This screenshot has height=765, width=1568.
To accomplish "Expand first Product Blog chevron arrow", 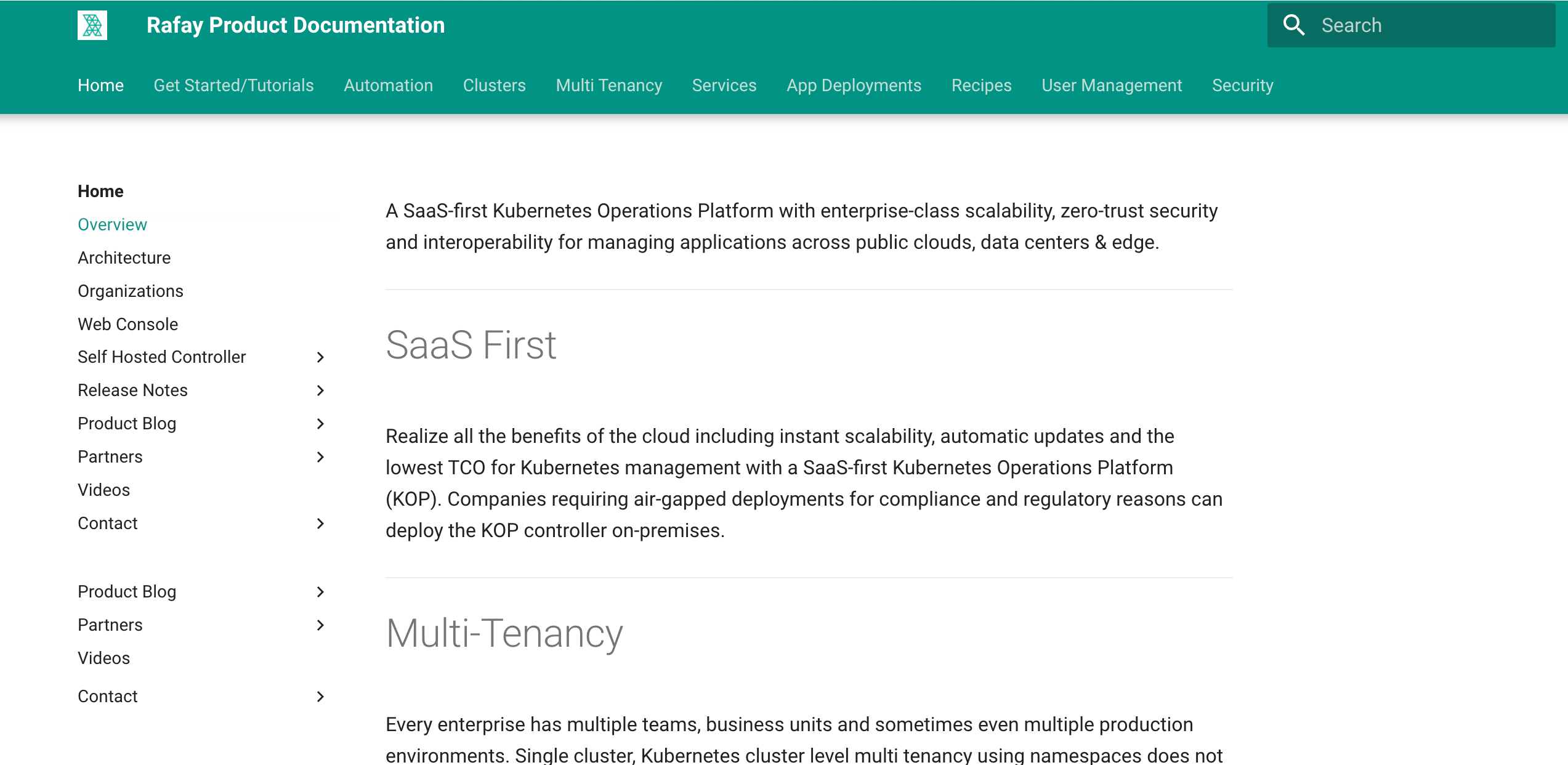I will pyautogui.click(x=320, y=424).
